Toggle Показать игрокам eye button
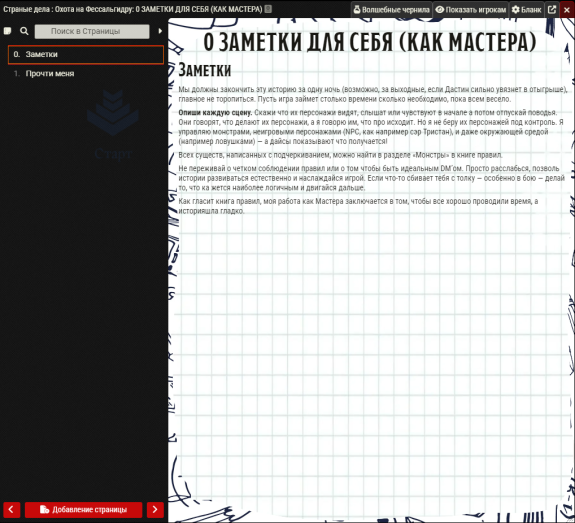This screenshot has height=523, width=575. 470,10
